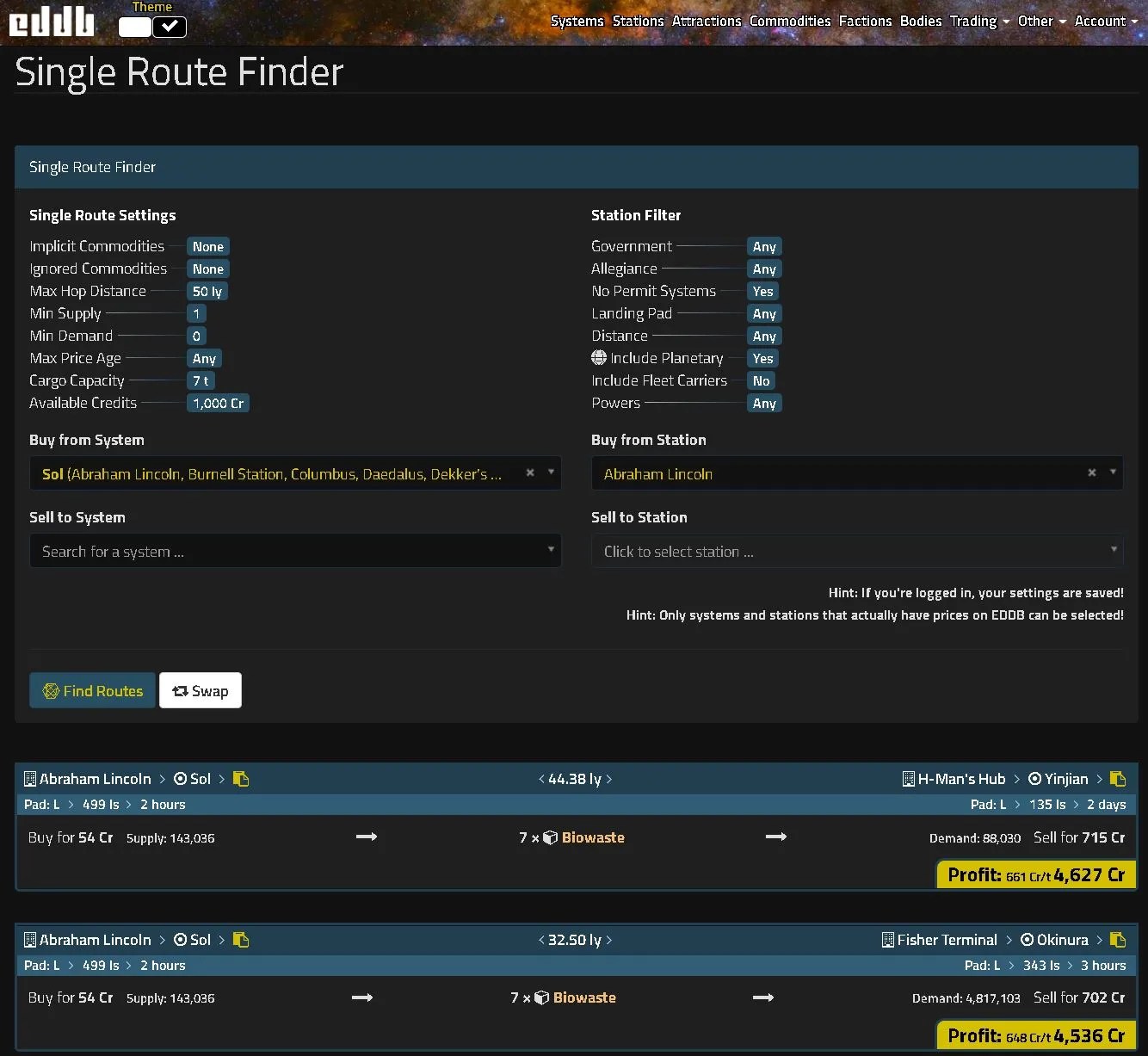Edit the Ignored Commodities None value
Screen dimensions: 1148x1056
point(208,269)
